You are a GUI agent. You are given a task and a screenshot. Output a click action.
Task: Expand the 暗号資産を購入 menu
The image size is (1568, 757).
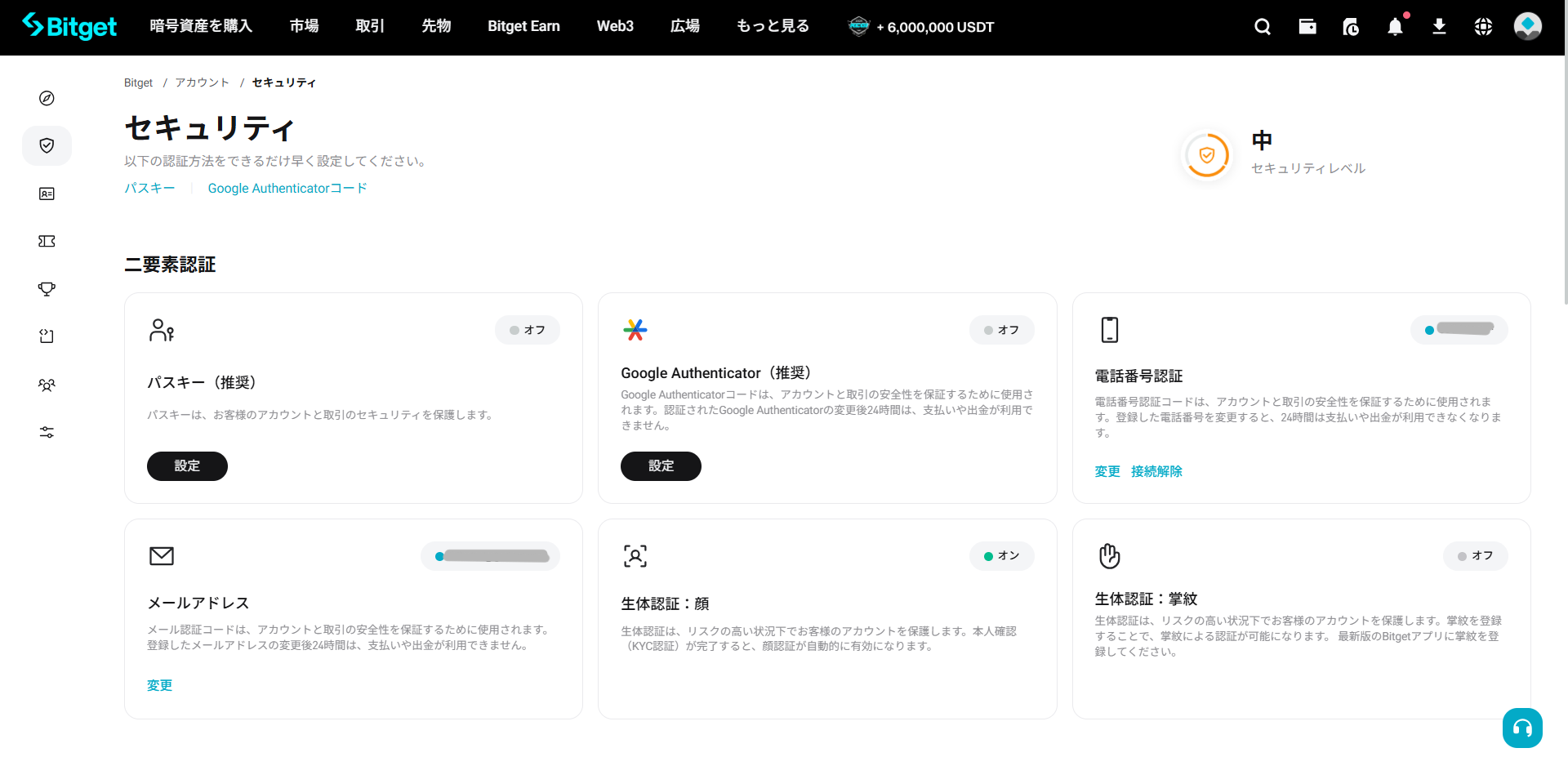pos(201,26)
